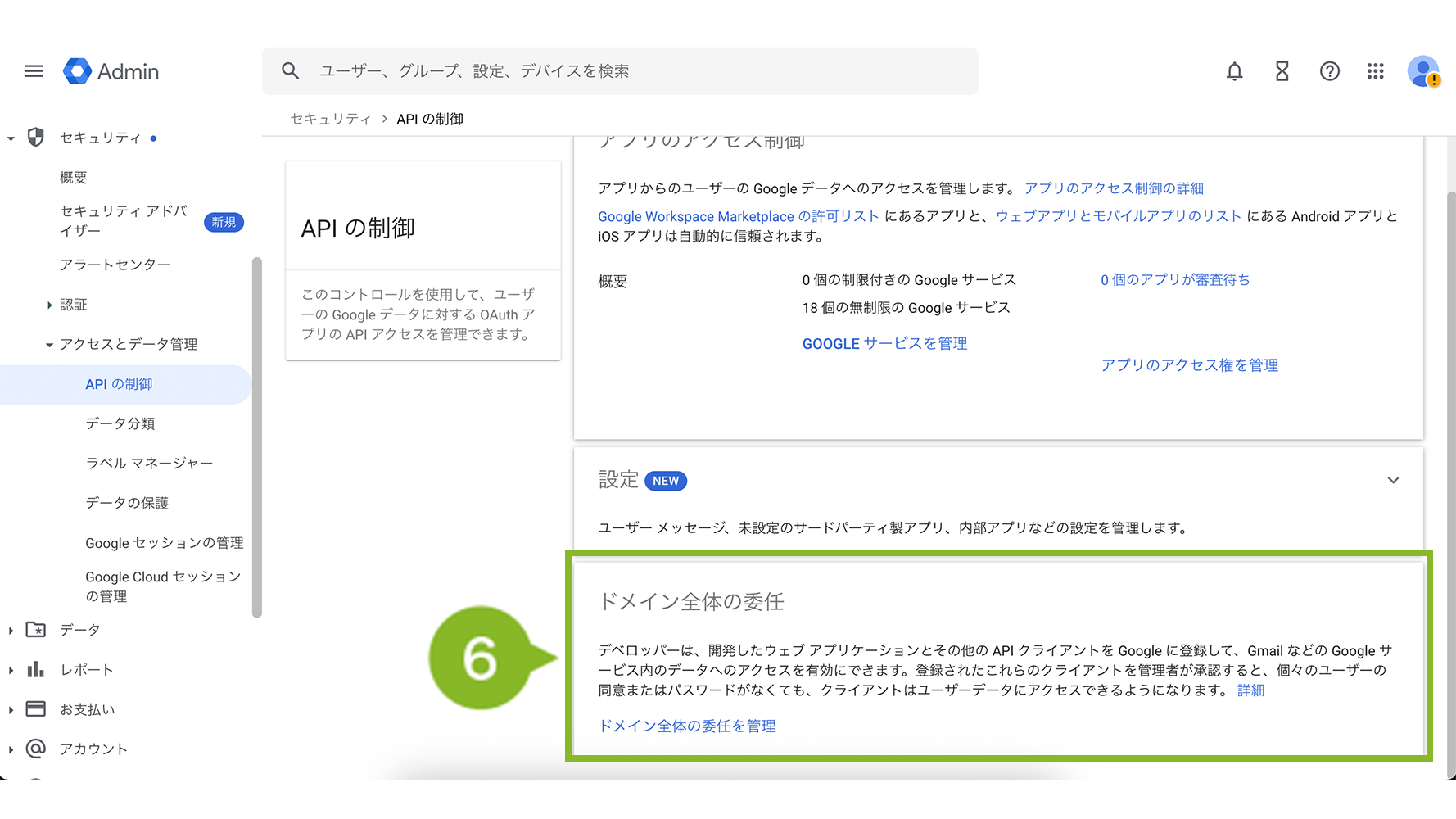Viewport: 1456px width, 819px height.
Task: Select Google セッションの管理 menu item
Action: click(x=164, y=543)
